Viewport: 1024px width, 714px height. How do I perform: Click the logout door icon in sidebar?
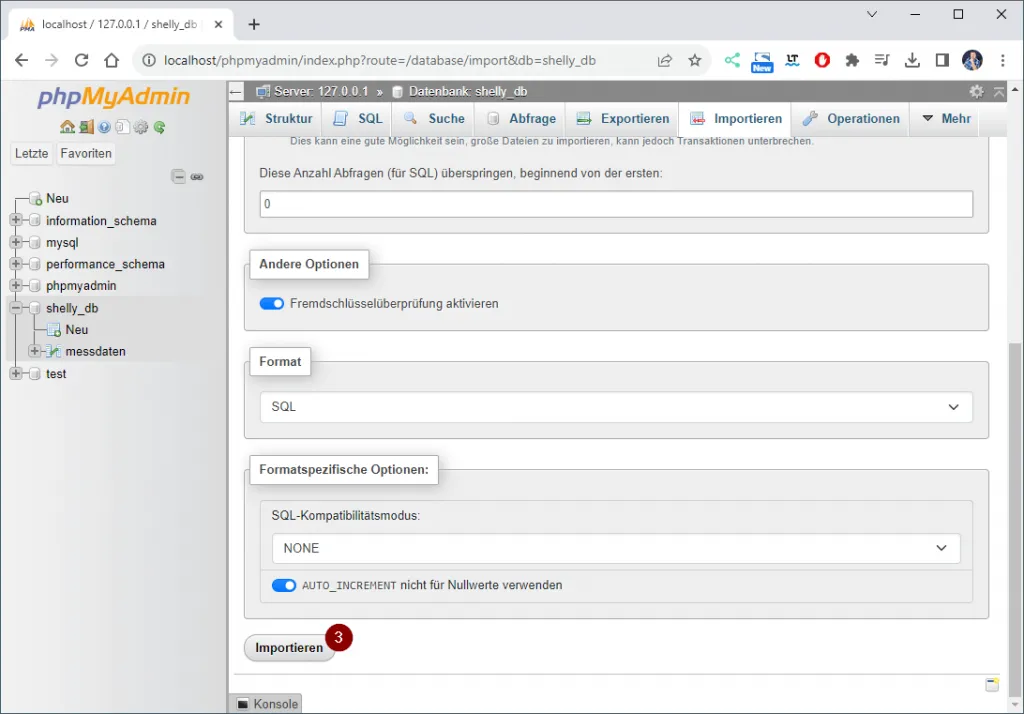pyautogui.click(x=86, y=127)
